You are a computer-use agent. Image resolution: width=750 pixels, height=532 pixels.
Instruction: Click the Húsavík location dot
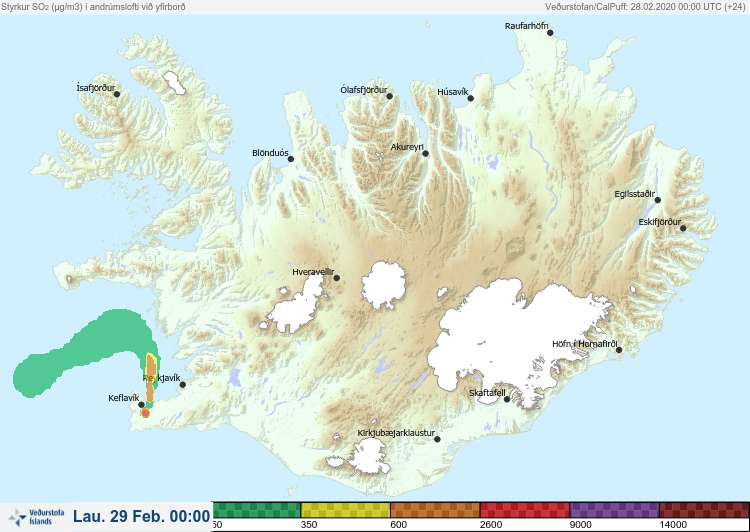(x=471, y=99)
